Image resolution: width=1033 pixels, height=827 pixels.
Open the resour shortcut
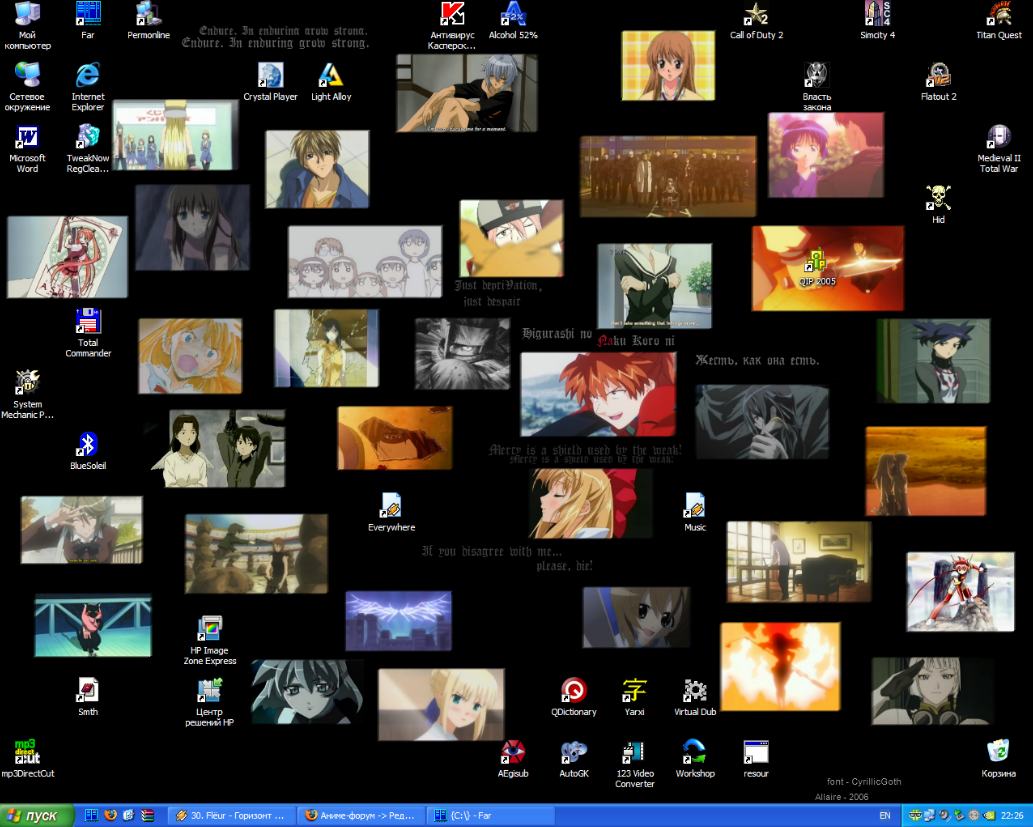click(756, 760)
